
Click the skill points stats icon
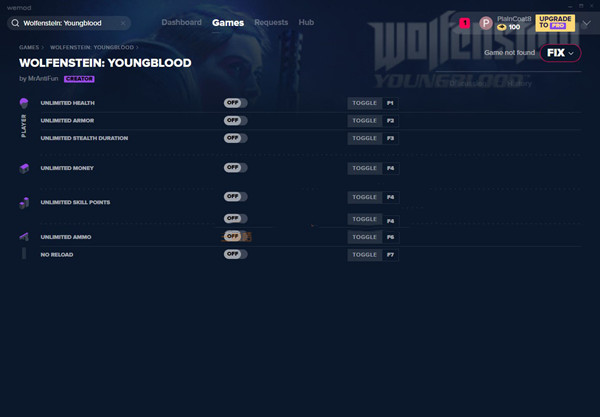(24, 203)
